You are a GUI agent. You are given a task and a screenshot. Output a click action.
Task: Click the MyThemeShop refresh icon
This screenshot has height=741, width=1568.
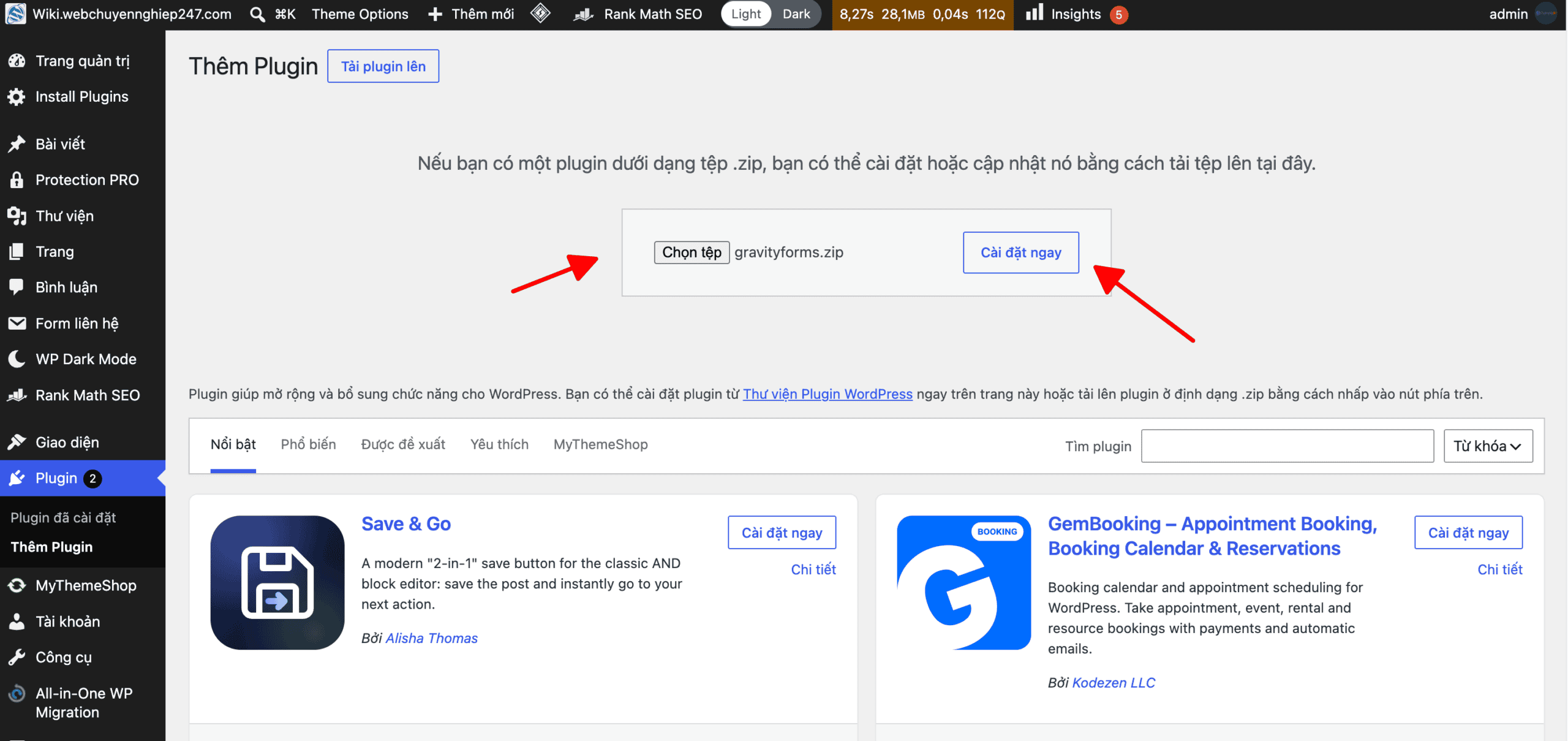click(x=17, y=585)
